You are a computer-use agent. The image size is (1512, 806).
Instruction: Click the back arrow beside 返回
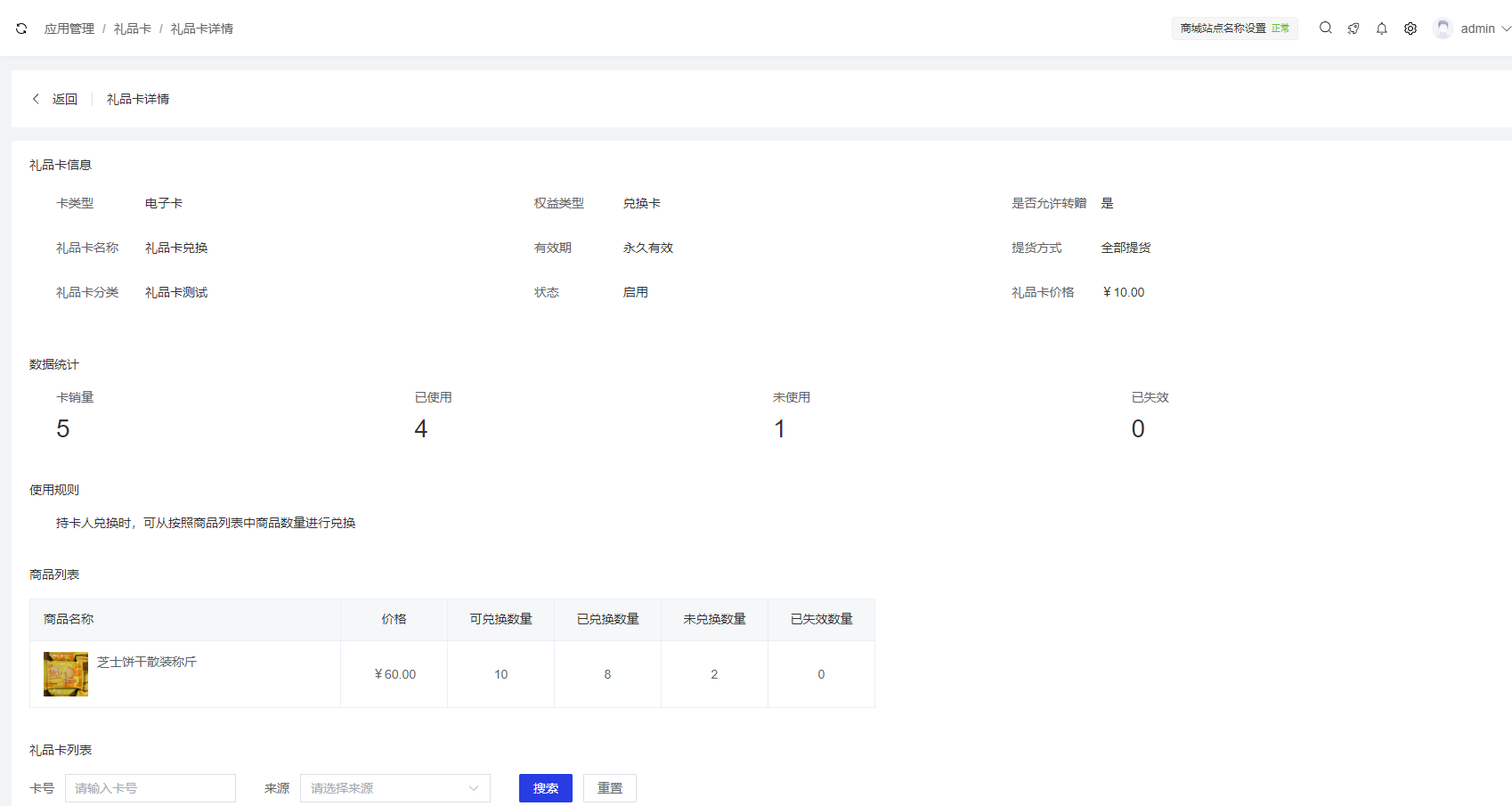click(36, 99)
